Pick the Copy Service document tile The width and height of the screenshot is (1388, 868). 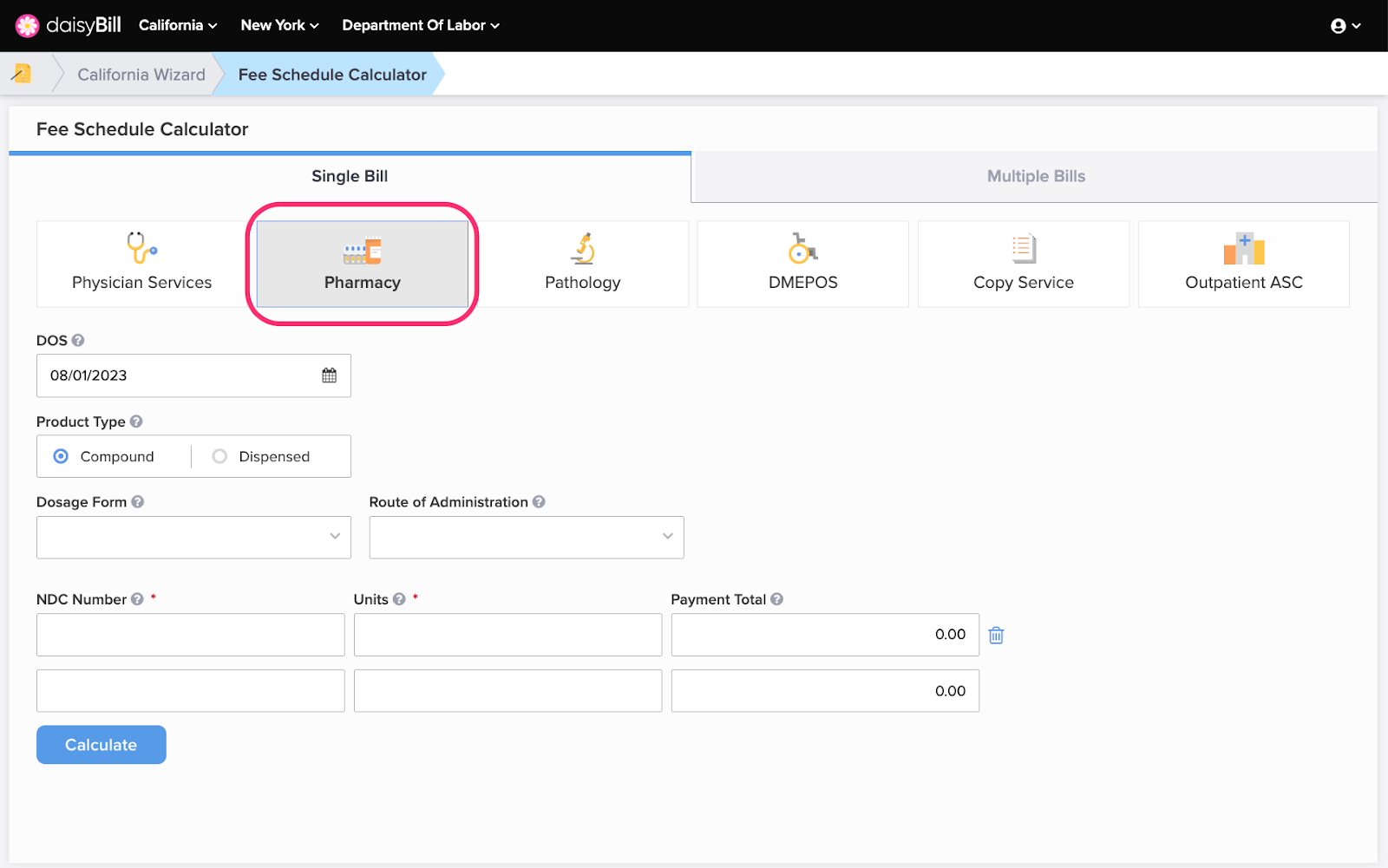[1024, 264]
